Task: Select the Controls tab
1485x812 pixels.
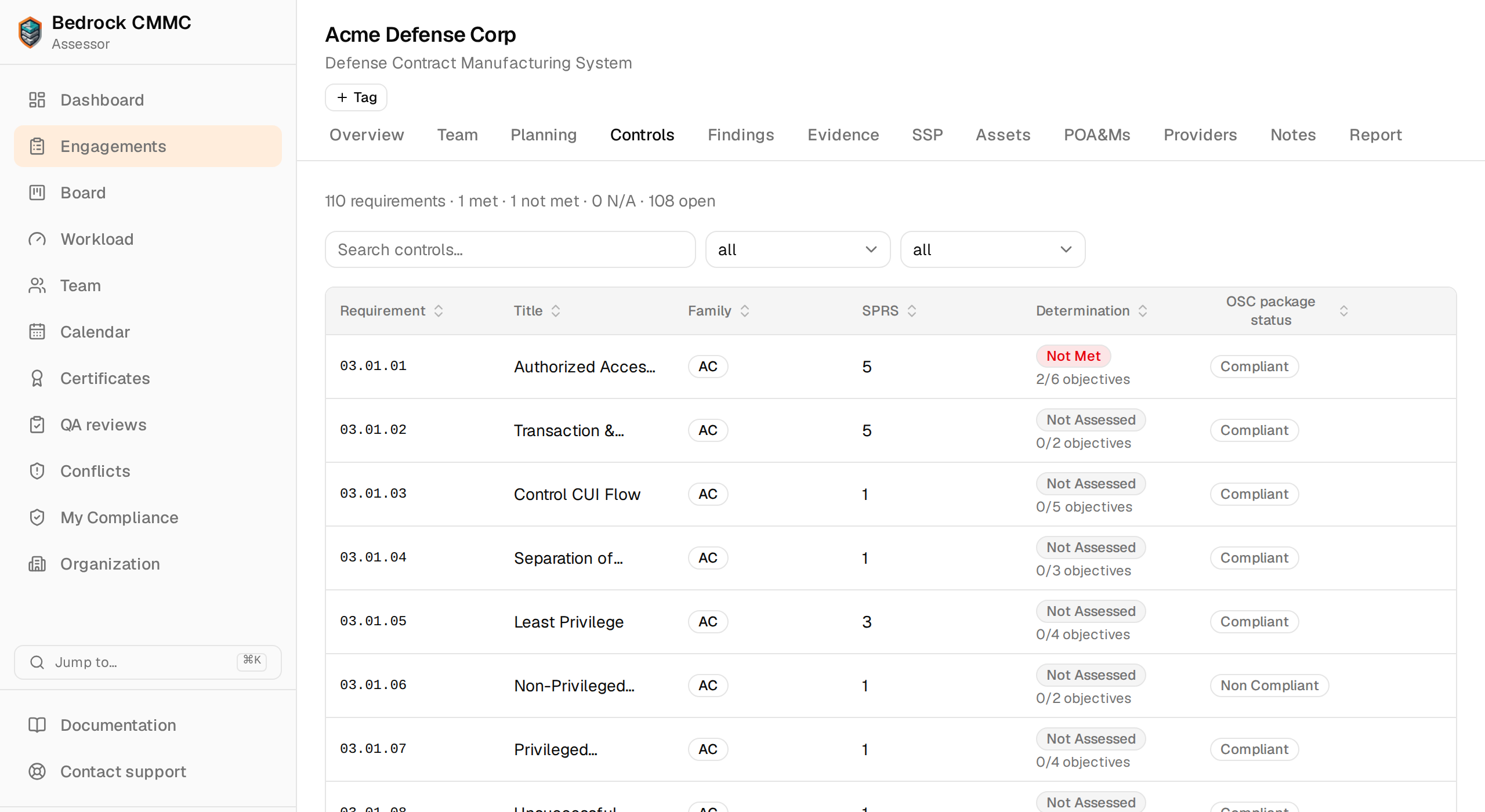Action: (x=642, y=135)
